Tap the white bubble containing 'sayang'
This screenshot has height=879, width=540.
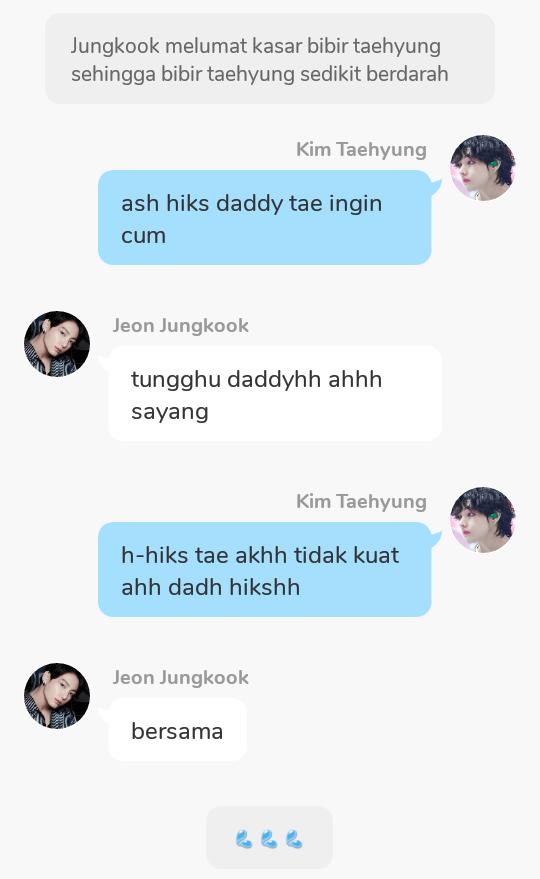(275, 393)
